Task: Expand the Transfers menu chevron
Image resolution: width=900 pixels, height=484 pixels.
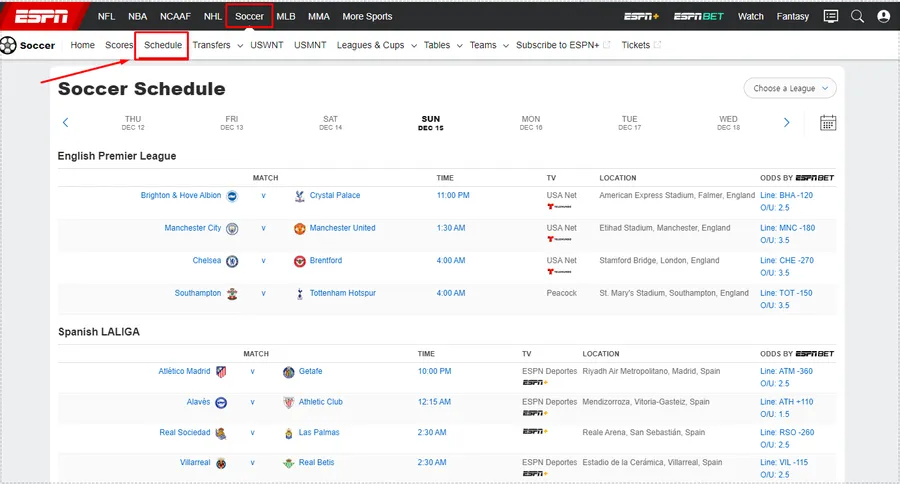Action: pos(240,45)
